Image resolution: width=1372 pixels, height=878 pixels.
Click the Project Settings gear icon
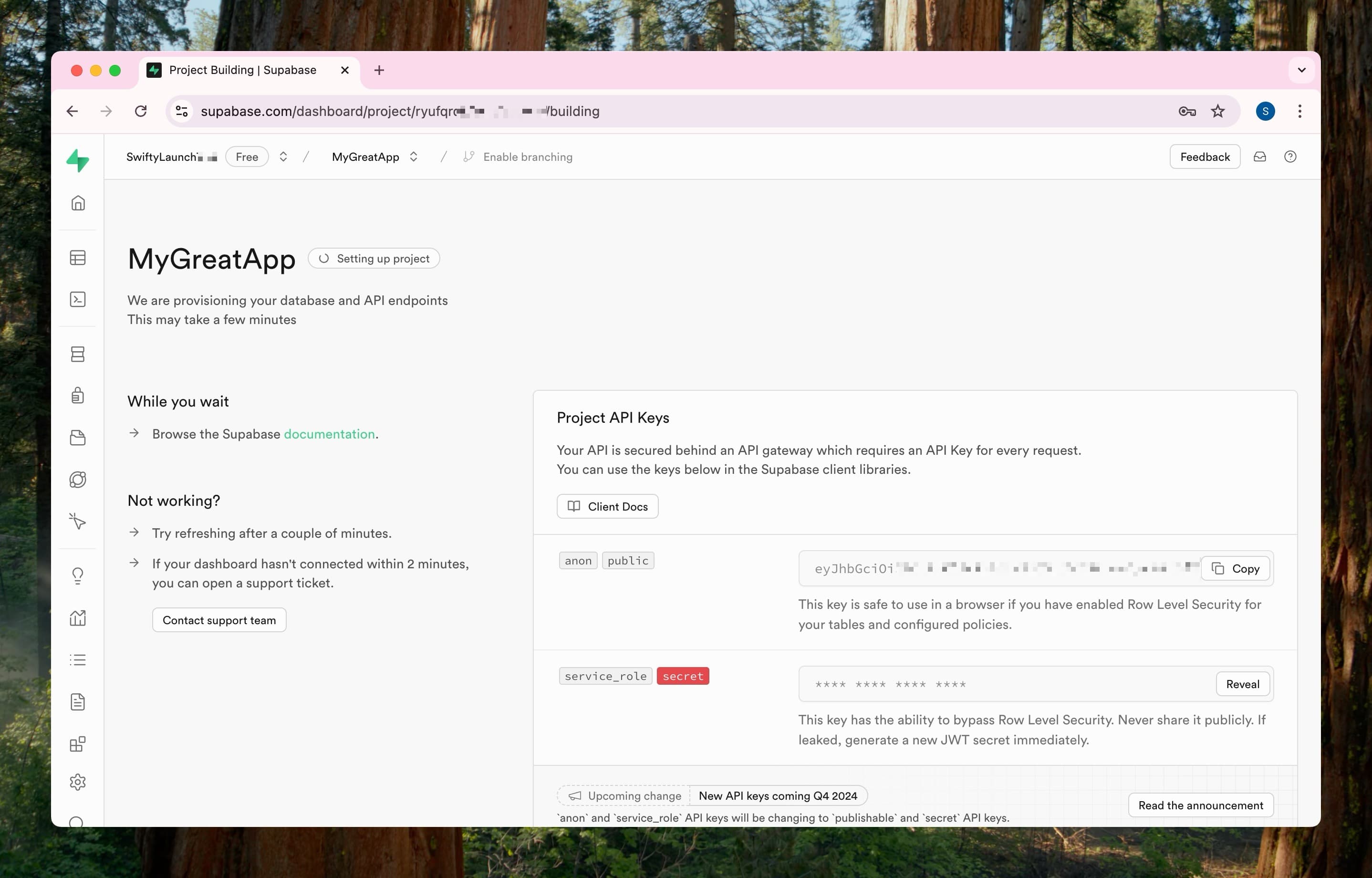[78, 782]
